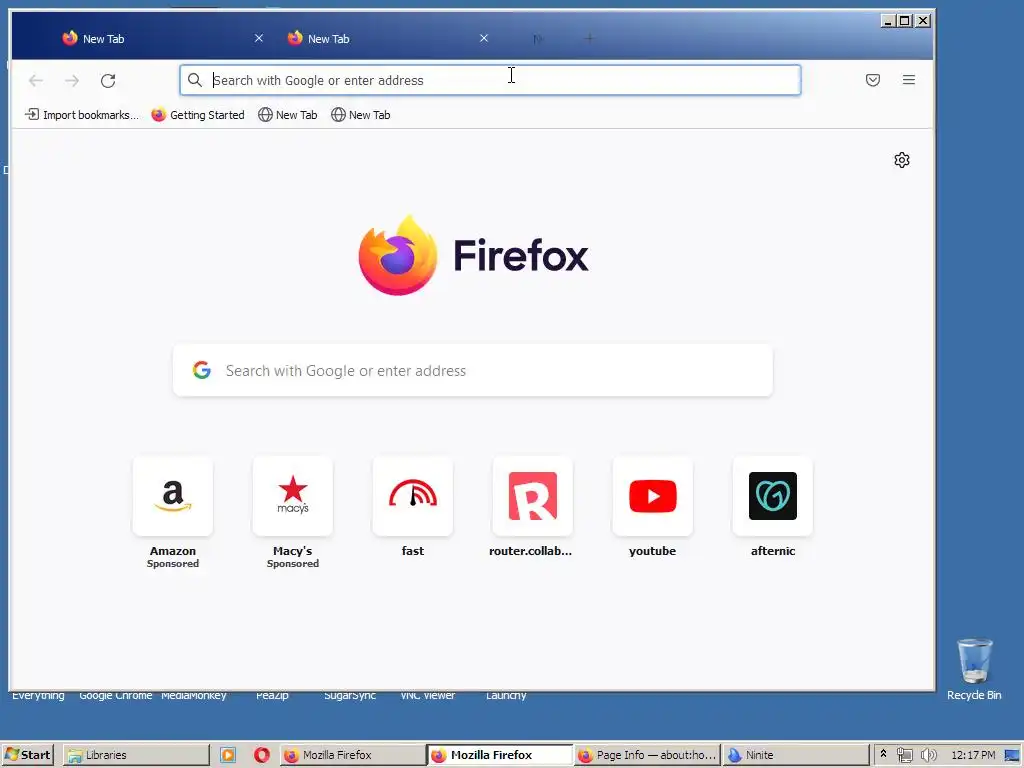
Task: Open the Windows Start menu
Action: click(27, 755)
